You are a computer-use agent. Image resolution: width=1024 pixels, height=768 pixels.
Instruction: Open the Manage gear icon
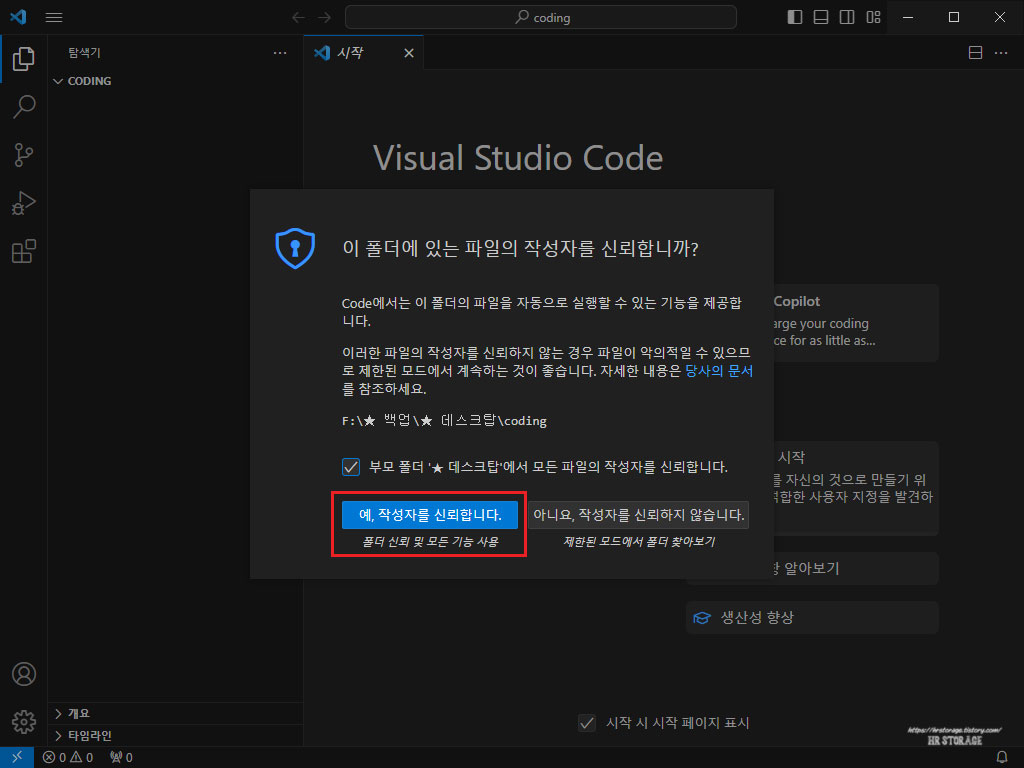(24, 722)
